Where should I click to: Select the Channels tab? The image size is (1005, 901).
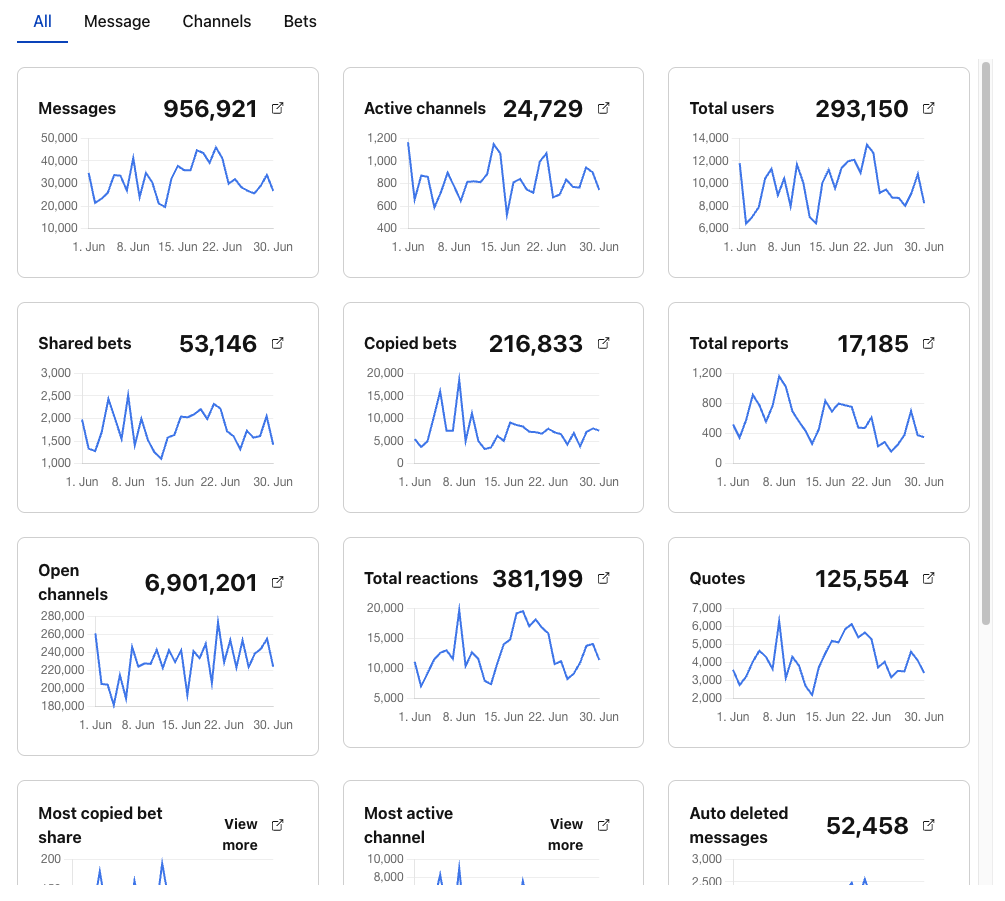217,21
